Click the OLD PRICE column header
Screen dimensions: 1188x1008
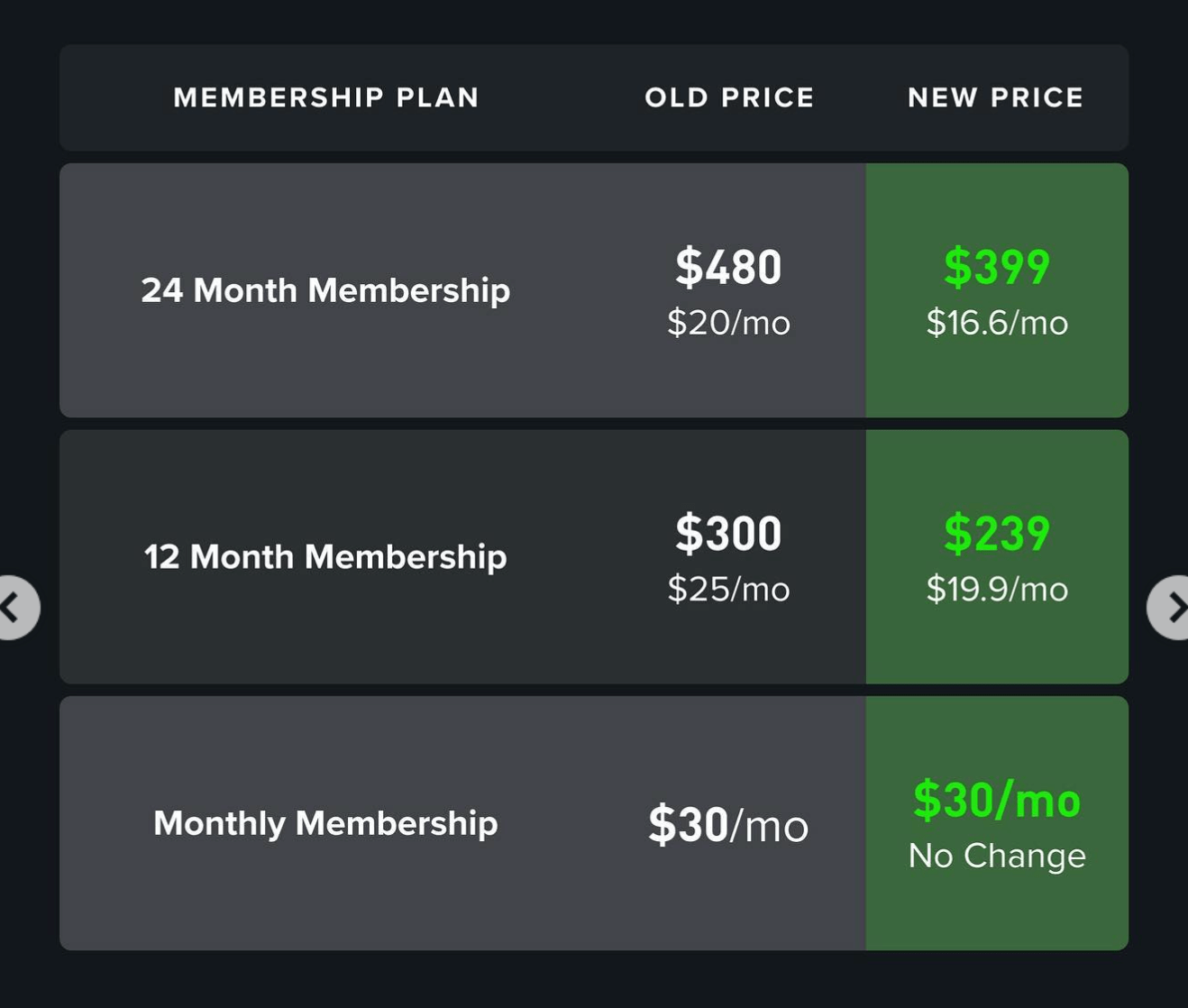point(728,97)
